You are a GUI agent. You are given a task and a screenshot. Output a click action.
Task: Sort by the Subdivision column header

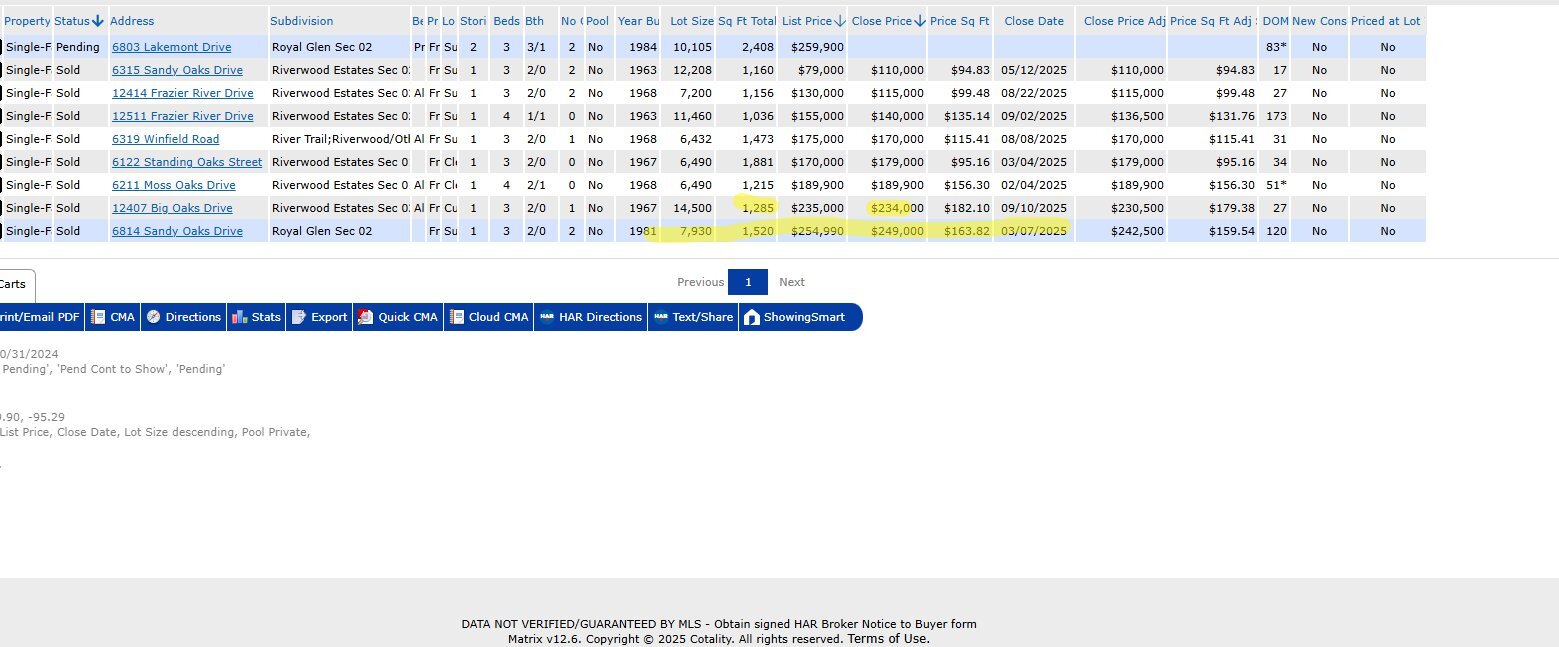point(303,21)
